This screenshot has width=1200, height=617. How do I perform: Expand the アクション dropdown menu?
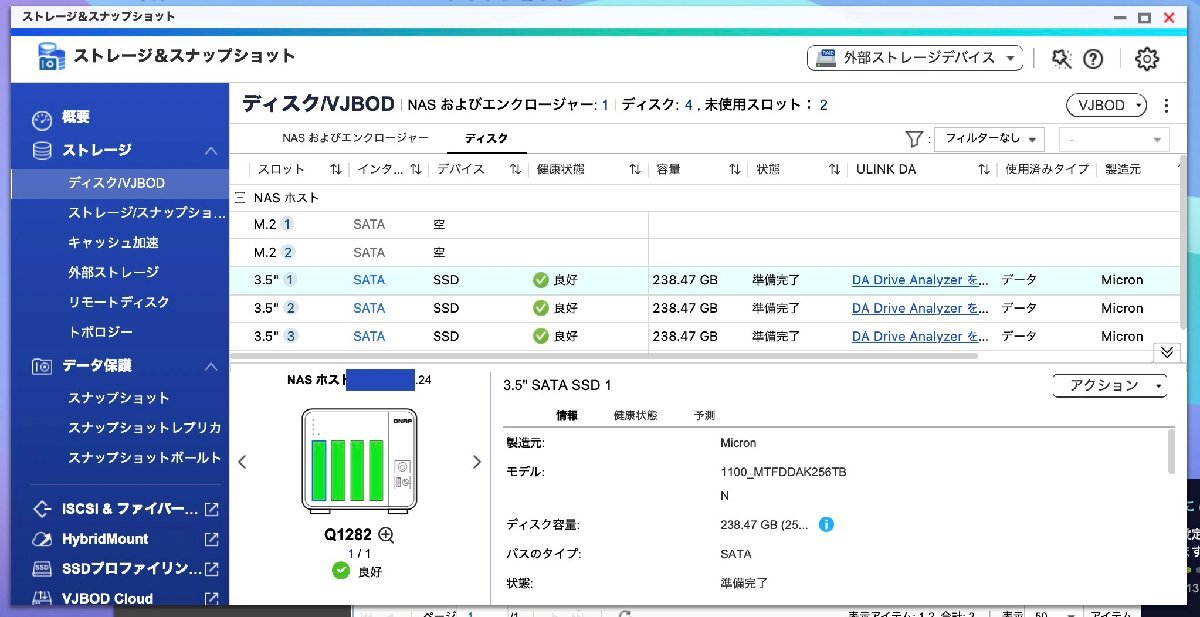coord(1110,386)
